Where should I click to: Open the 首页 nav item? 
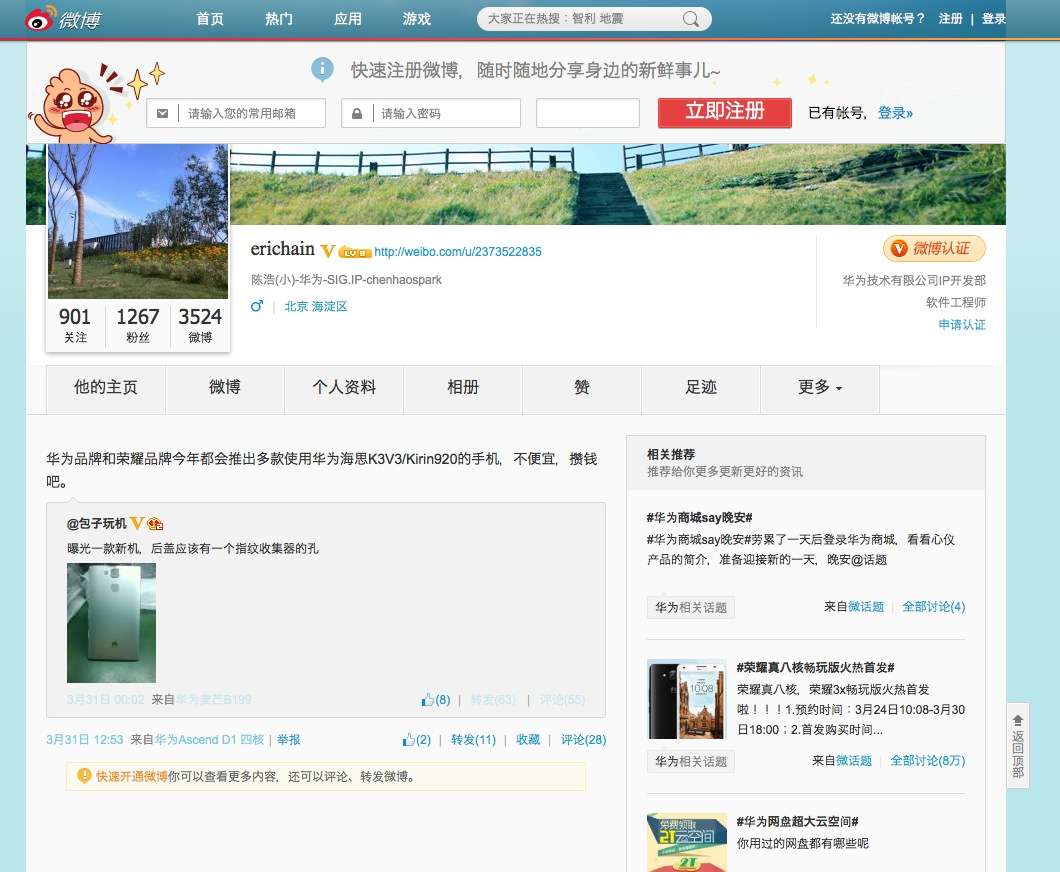point(210,19)
